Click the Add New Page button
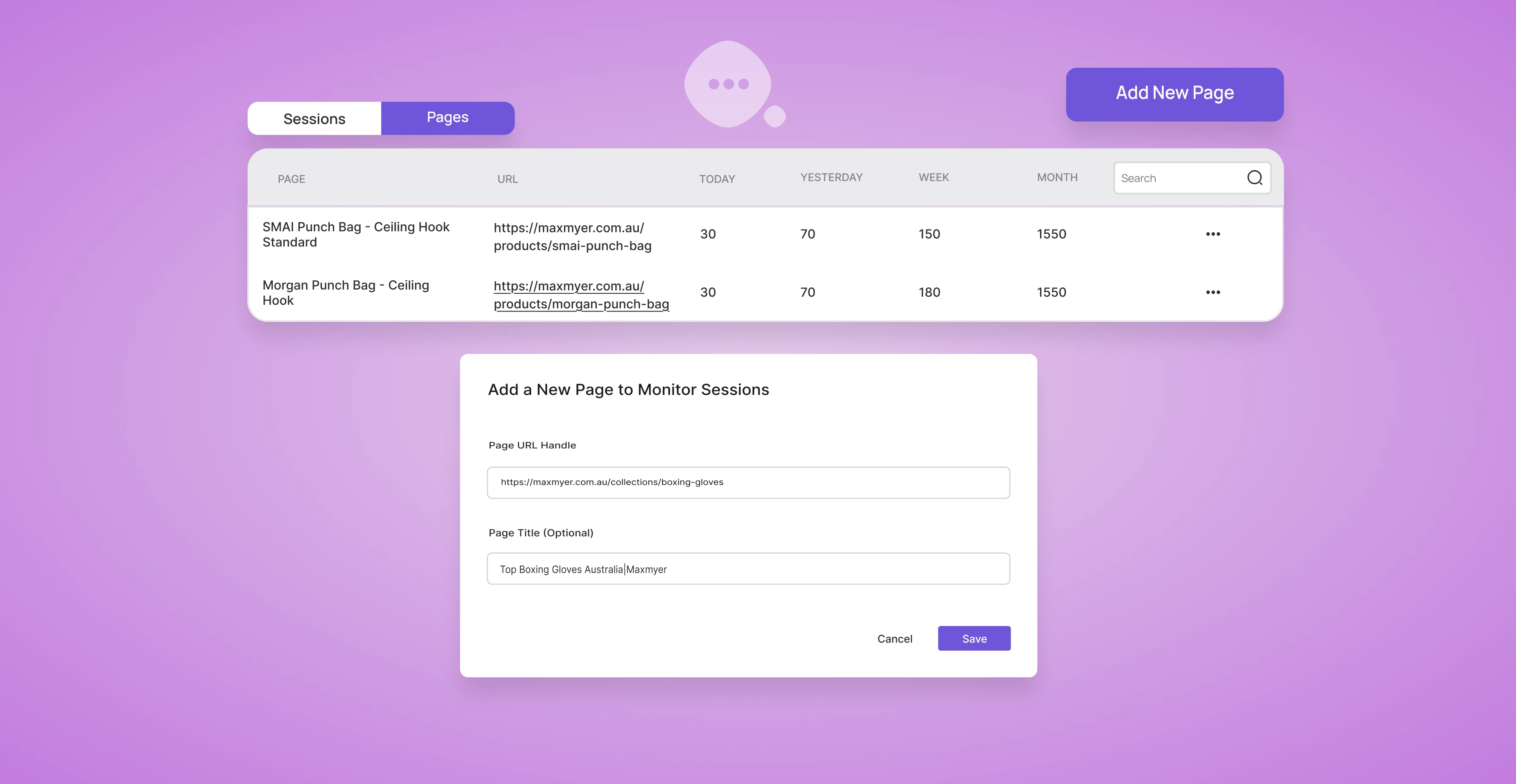 pyautogui.click(x=1174, y=93)
